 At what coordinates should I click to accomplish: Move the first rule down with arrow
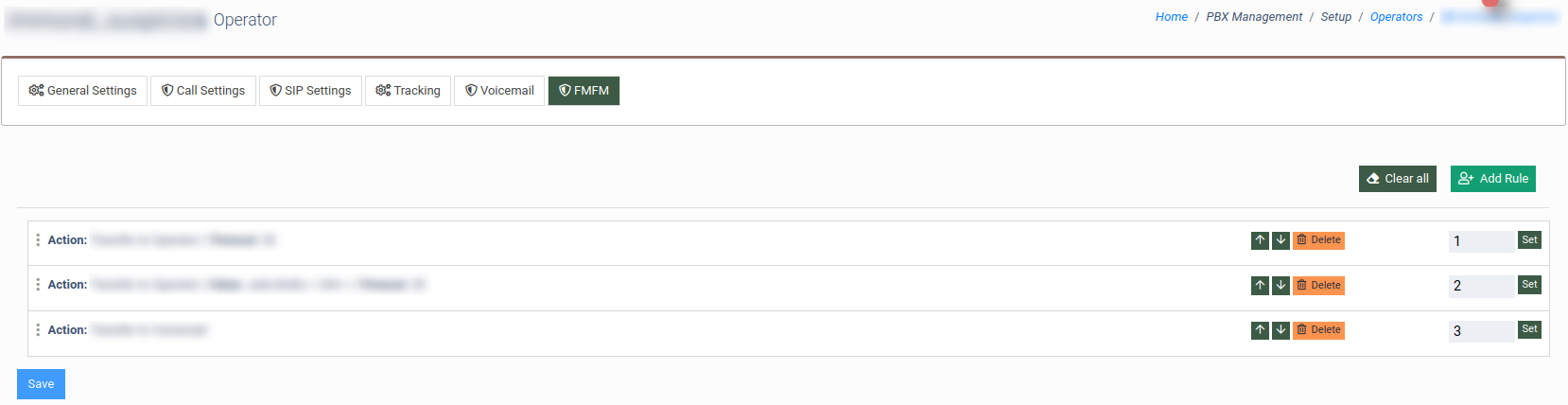click(1281, 240)
